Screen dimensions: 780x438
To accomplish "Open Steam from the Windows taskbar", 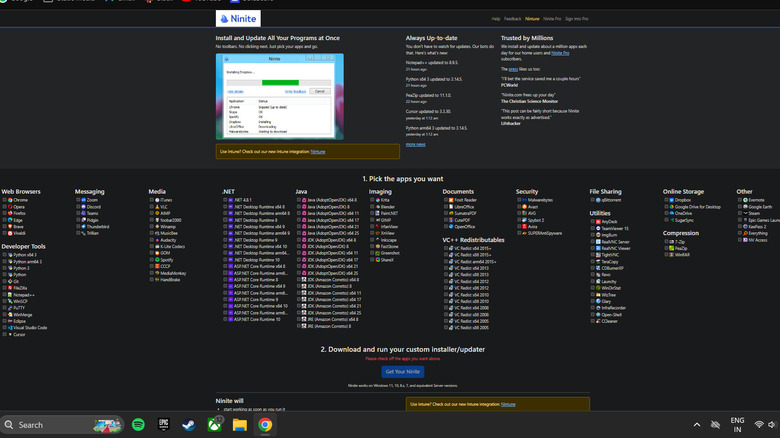I will coord(189,425).
